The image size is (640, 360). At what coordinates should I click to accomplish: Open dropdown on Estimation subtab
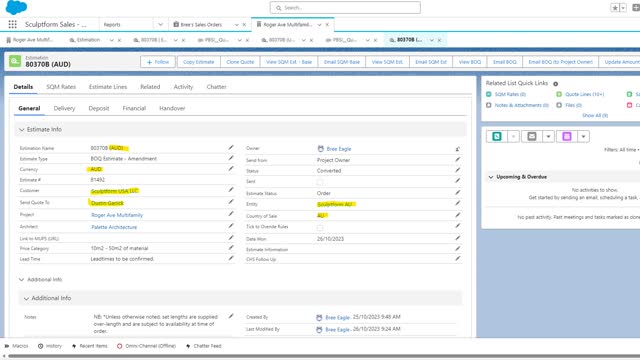(x=111, y=40)
